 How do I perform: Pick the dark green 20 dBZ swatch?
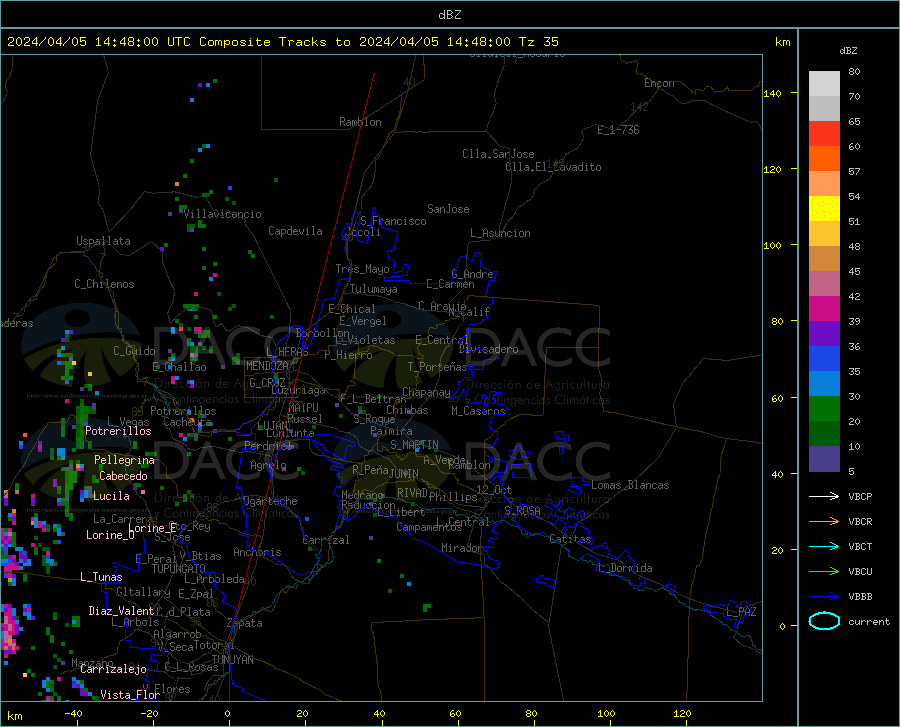point(824,434)
